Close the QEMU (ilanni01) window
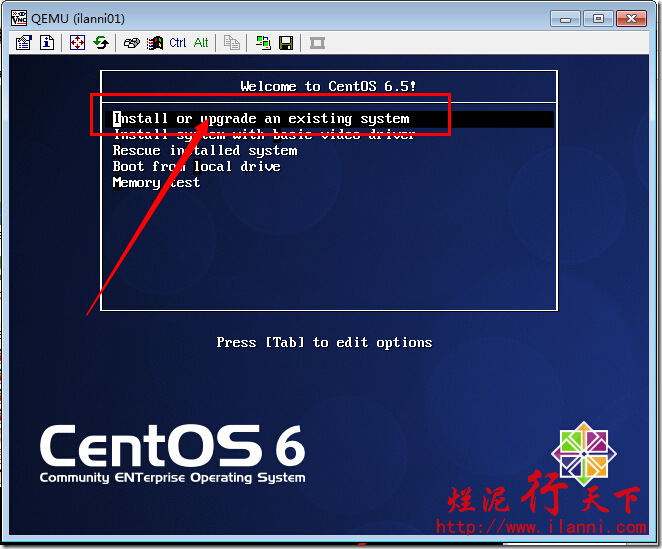Viewport: 662px width, 549px height. tap(631, 19)
